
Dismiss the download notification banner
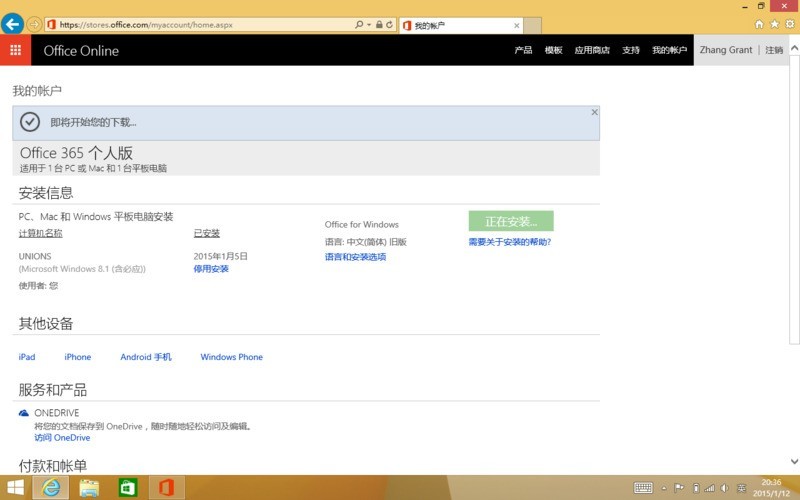click(x=594, y=112)
